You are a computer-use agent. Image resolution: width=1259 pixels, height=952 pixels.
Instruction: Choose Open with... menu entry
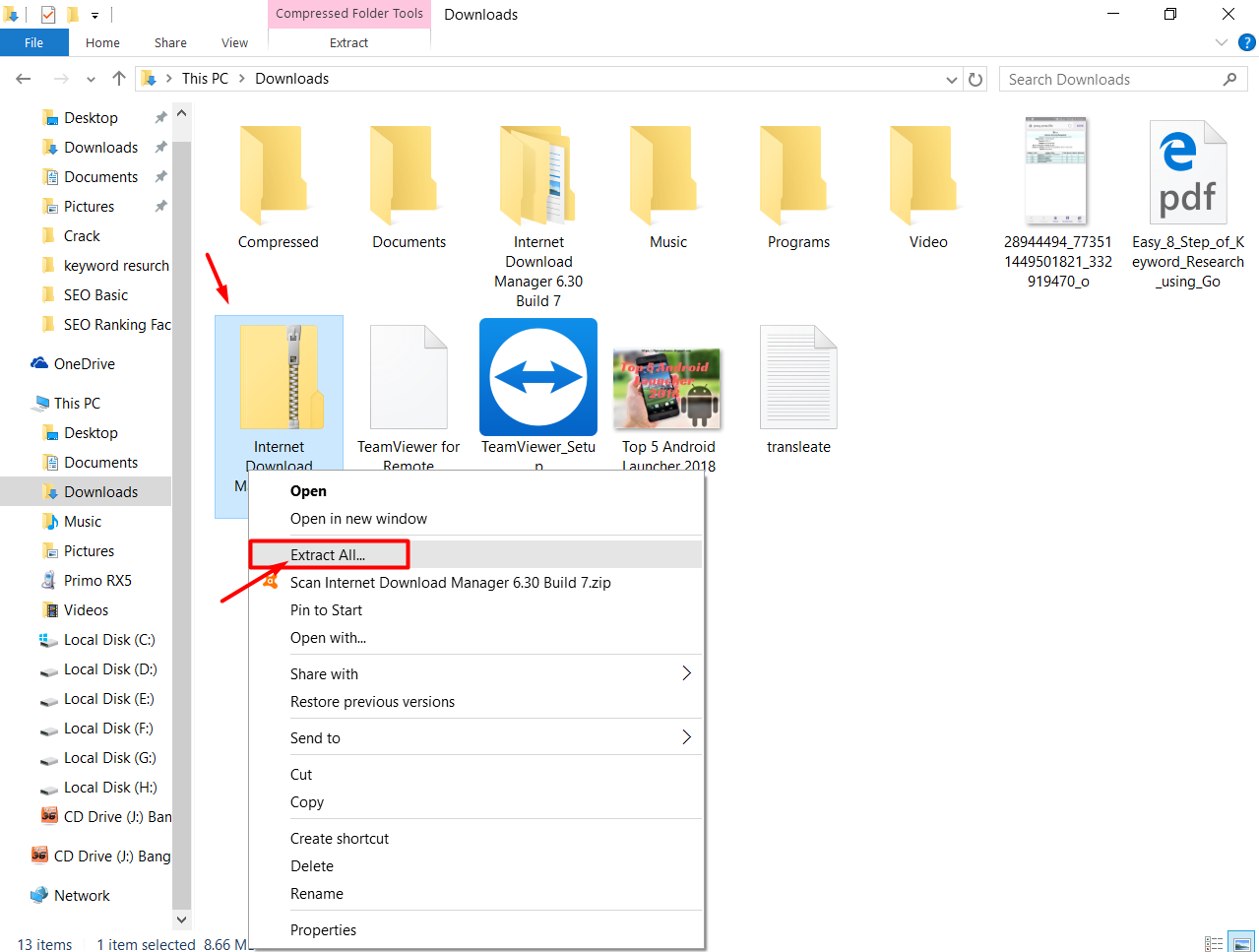point(476,638)
